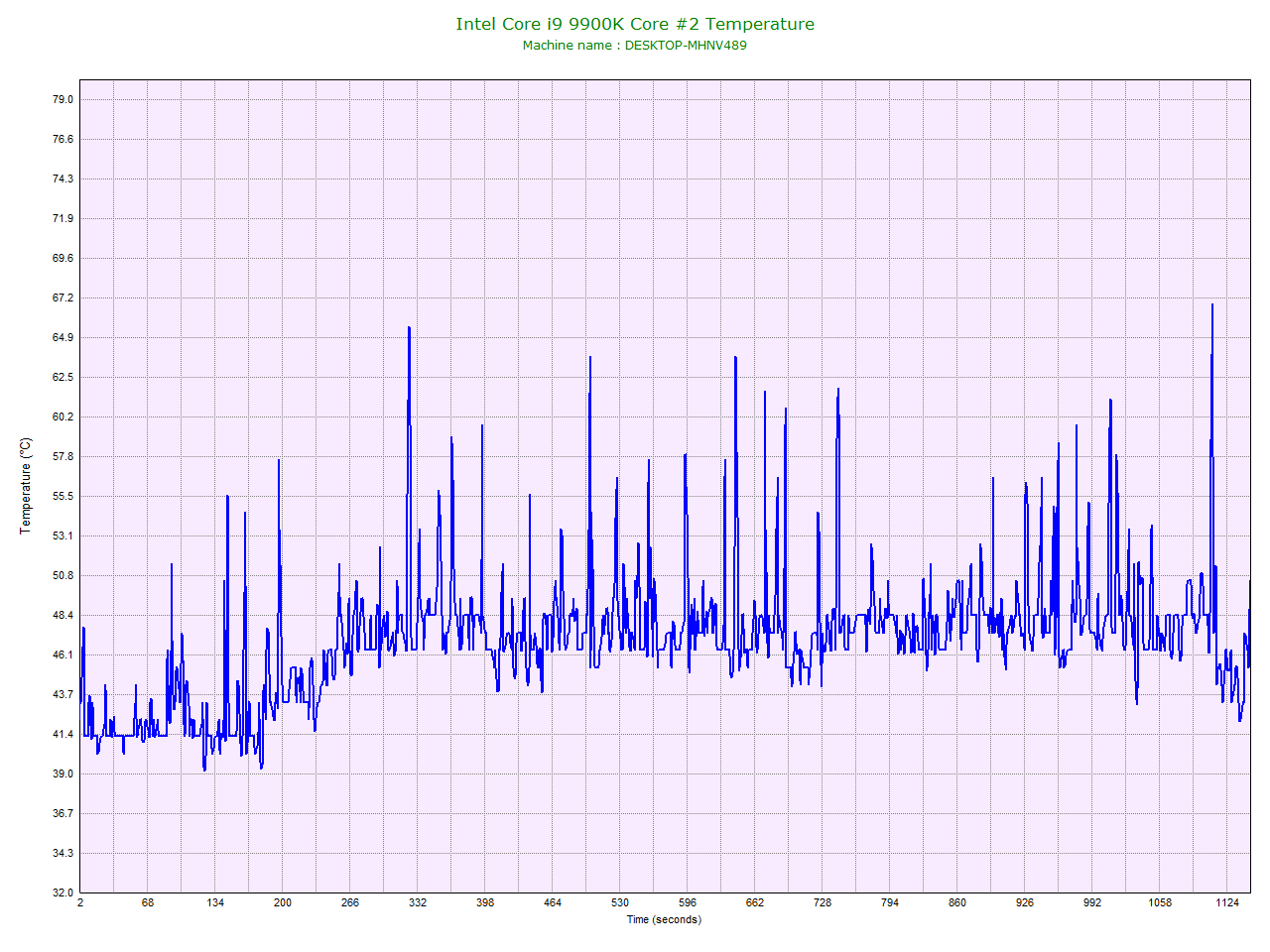Click the 71.9 temperature axis label
The height and width of the screenshot is (952, 1270).
point(63,218)
